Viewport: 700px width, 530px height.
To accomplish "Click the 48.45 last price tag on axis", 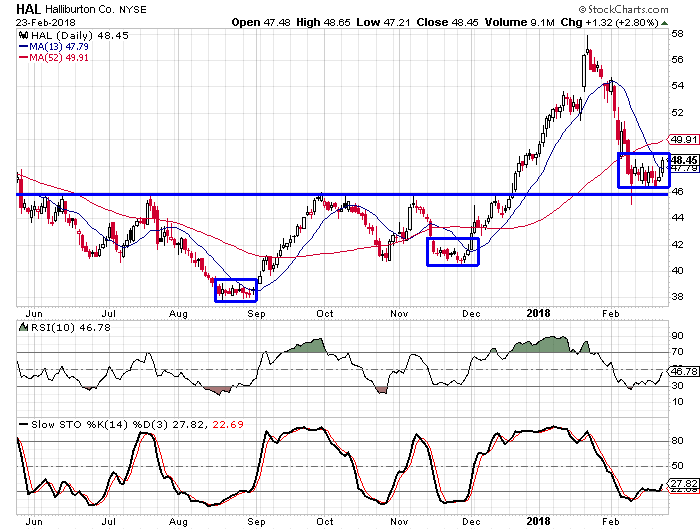I will point(684,160).
